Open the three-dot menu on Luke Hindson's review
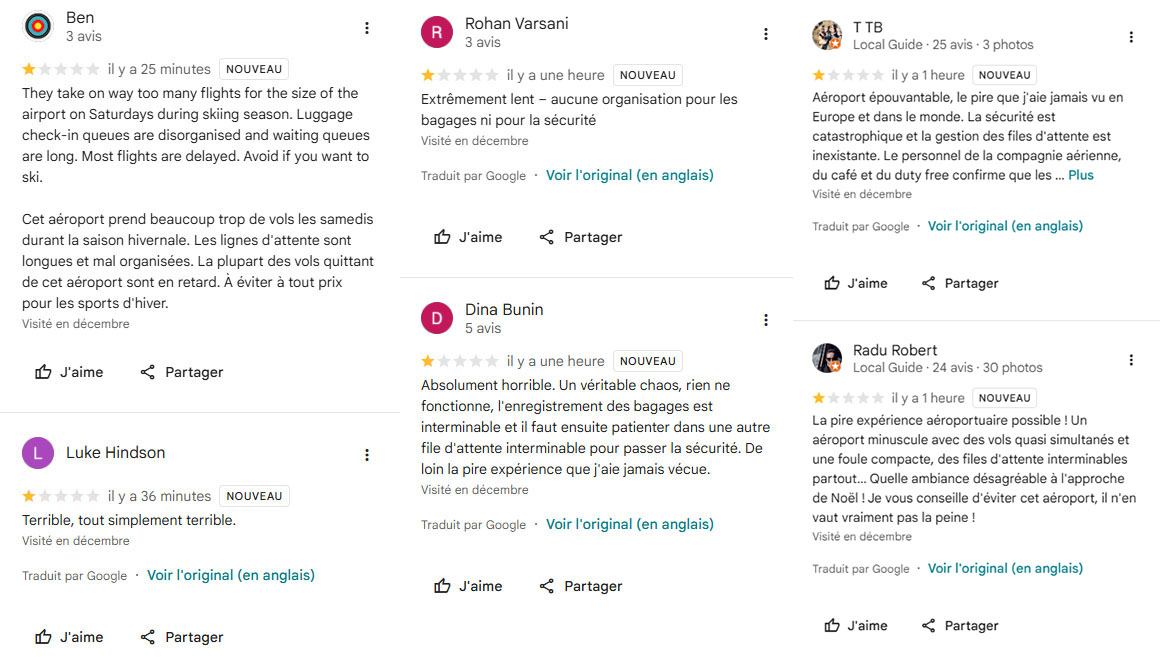 coord(367,455)
